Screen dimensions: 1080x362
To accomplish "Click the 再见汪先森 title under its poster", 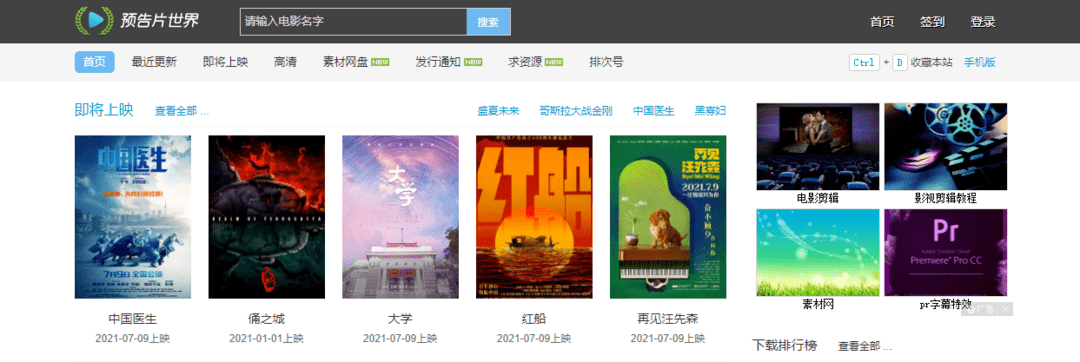I will 668,319.
